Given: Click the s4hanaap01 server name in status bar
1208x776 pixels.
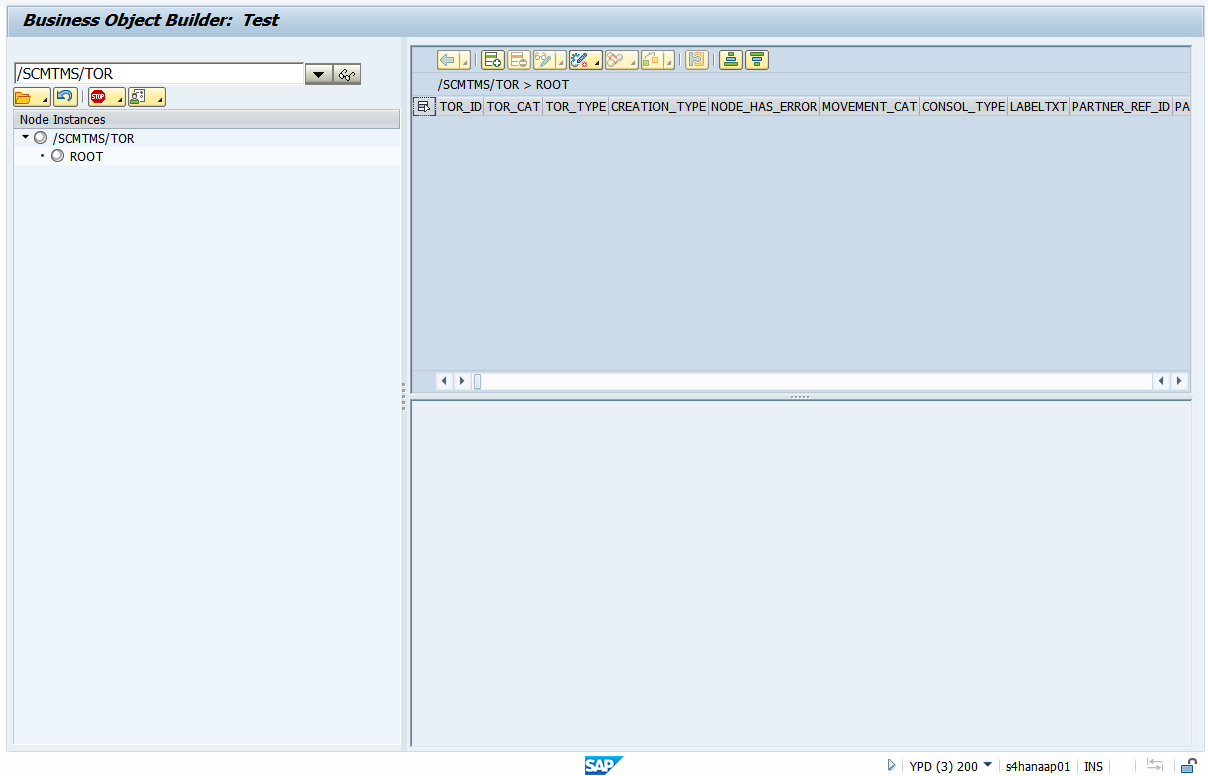Looking at the screenshot, I should coord(1037,766).
